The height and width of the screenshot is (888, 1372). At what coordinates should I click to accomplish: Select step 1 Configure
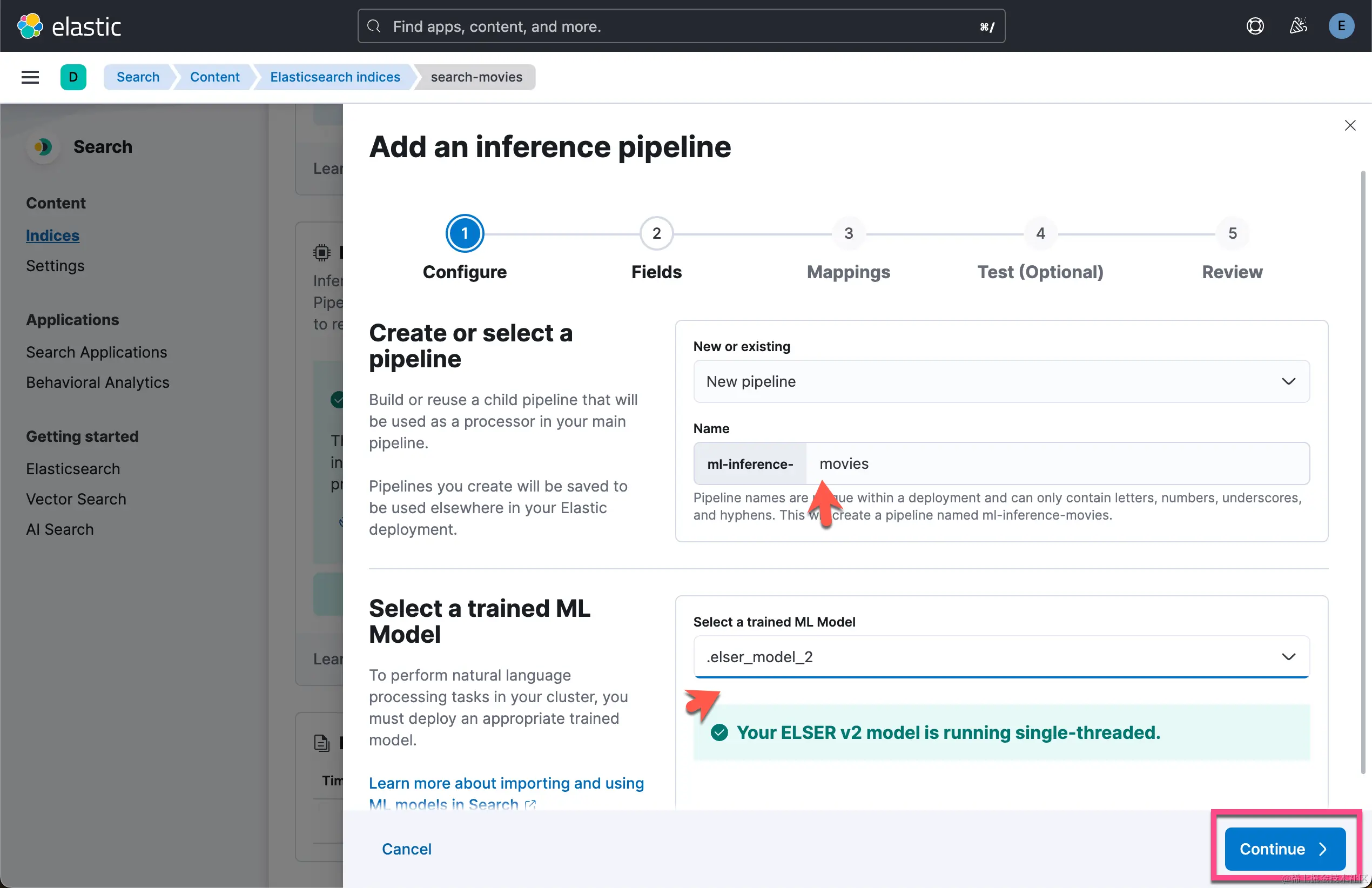click(x=464, y=233)
